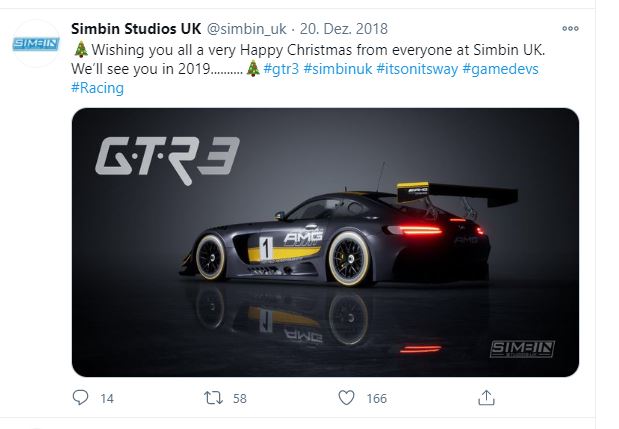Click the reply count 14
619x429 pixels.
pyautogui.click(x=107, y=398)
